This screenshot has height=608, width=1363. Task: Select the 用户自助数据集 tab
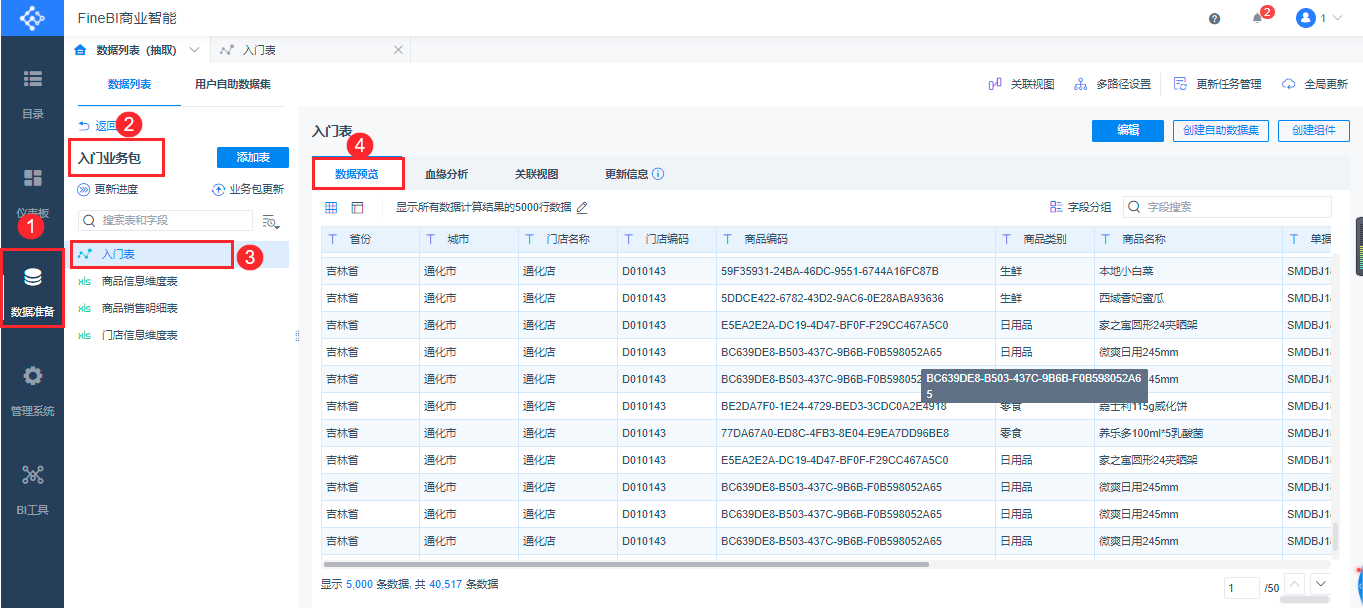(233, 85)
